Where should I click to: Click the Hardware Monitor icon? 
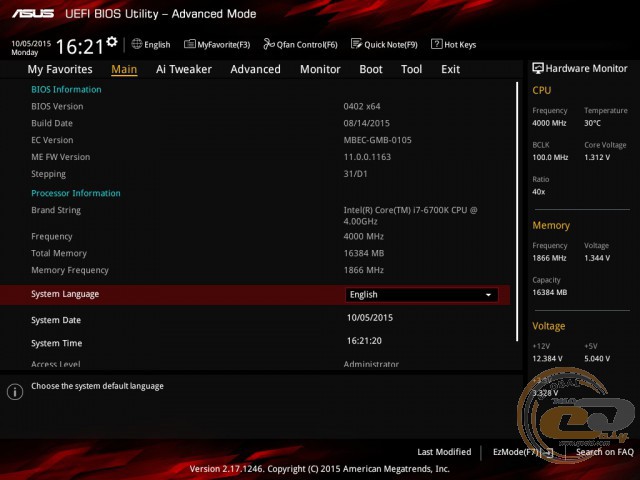(x=538, y=68)
